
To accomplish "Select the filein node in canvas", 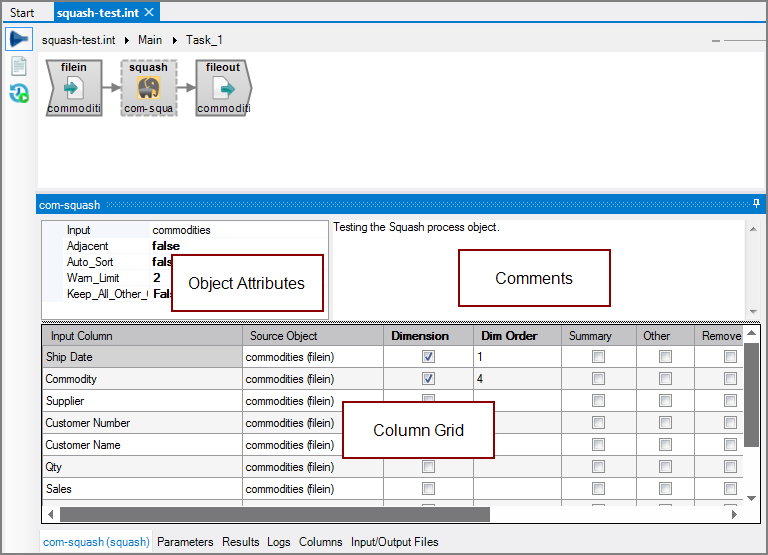I will [x=74, y=87].
